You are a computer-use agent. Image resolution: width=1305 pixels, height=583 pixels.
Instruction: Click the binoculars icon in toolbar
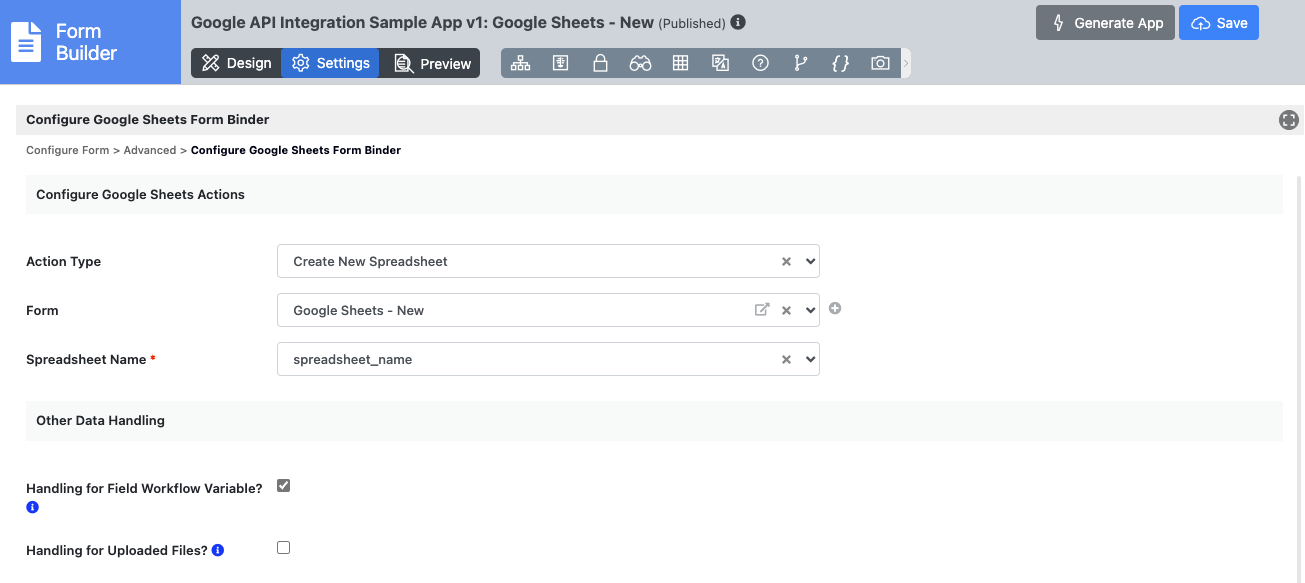click(x=640, y=63)
